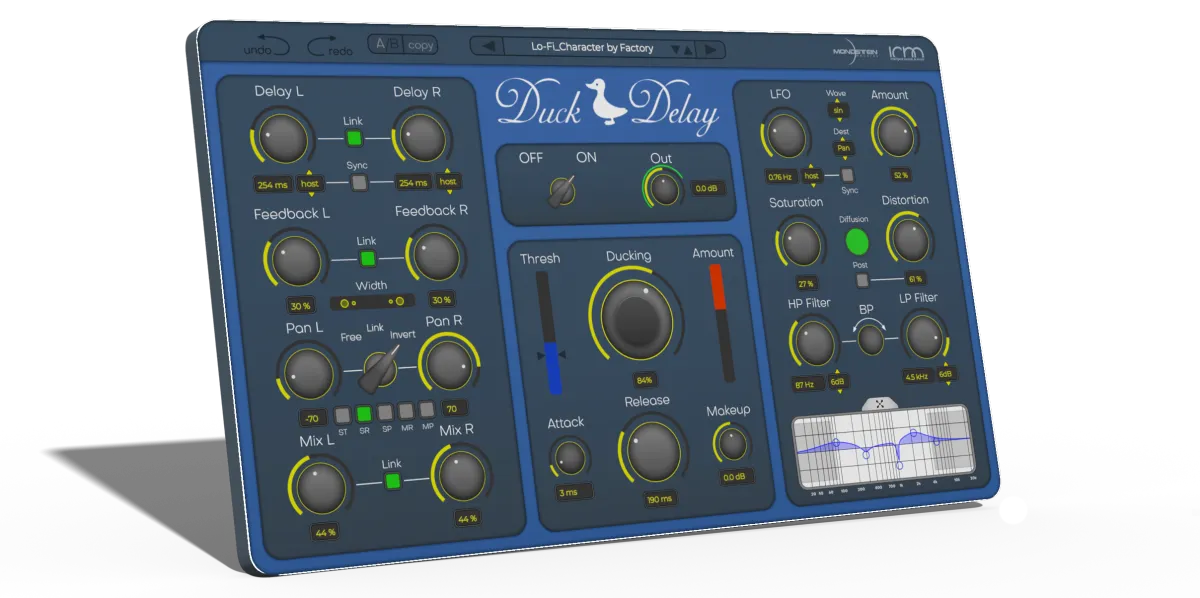Select the SR mode button

(x=364, y=413)
